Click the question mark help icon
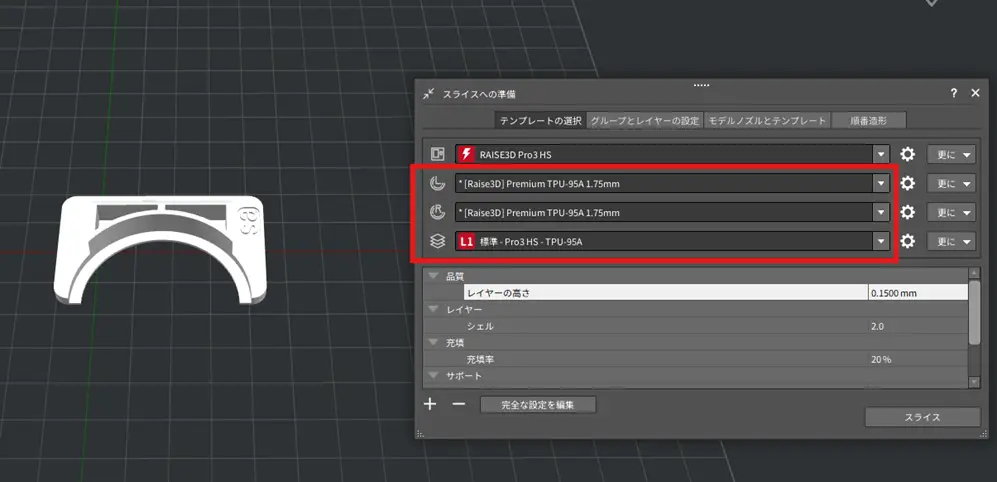 (x=954, y=93)
